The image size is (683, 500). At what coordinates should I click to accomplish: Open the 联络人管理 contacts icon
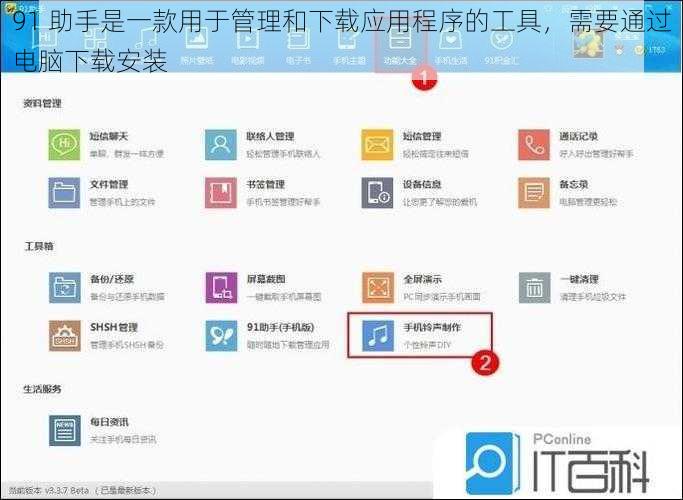(x=221, y=145)
